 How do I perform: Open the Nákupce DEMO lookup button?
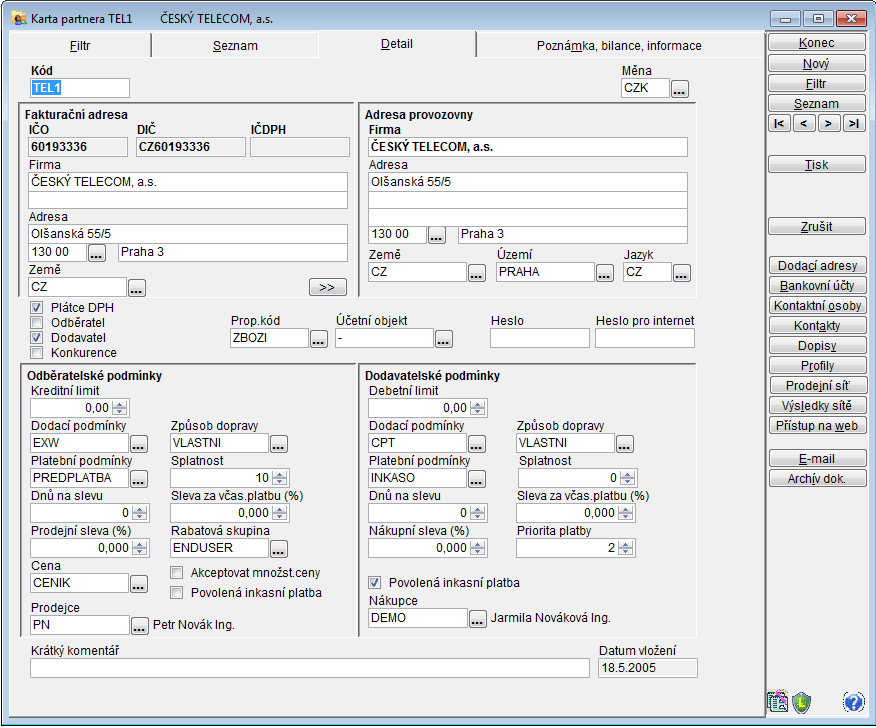coord(478,619)
